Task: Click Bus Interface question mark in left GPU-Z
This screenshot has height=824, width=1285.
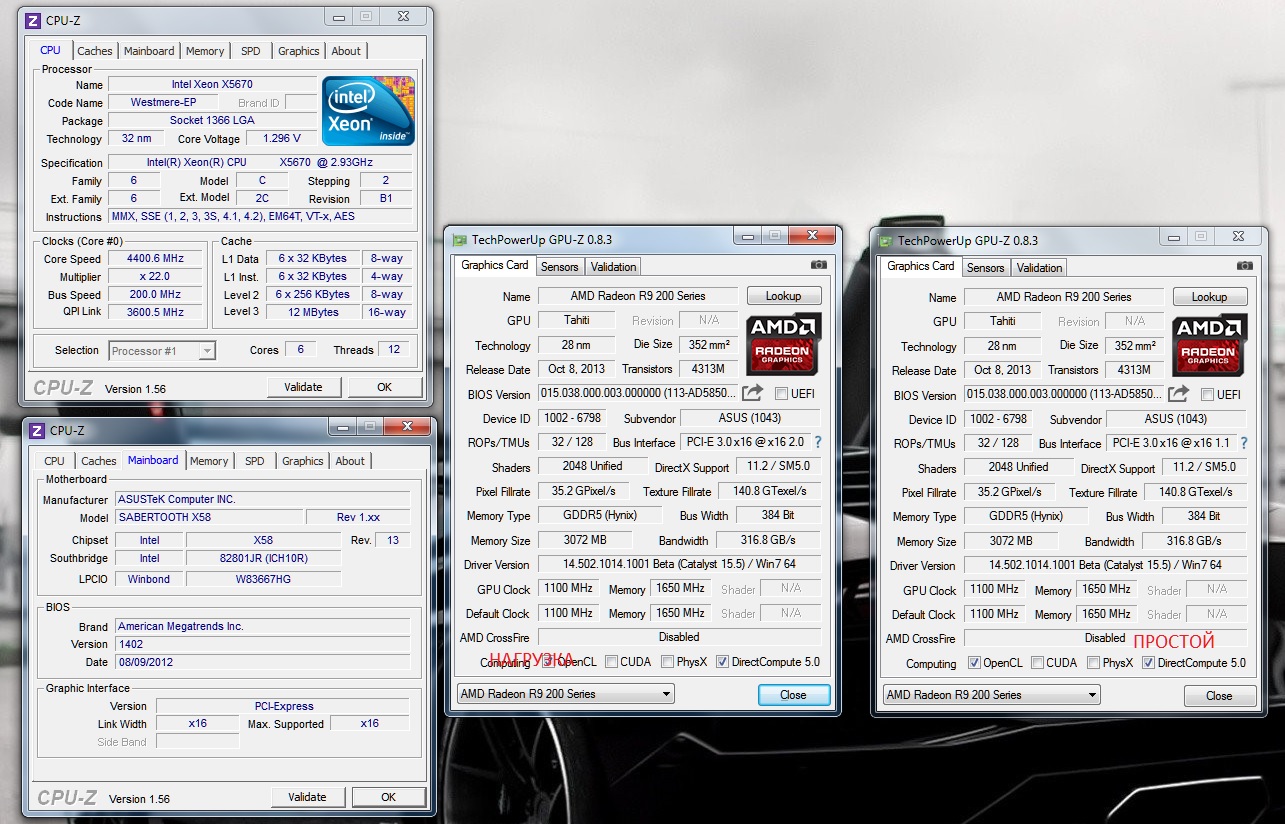Action: 818,442
